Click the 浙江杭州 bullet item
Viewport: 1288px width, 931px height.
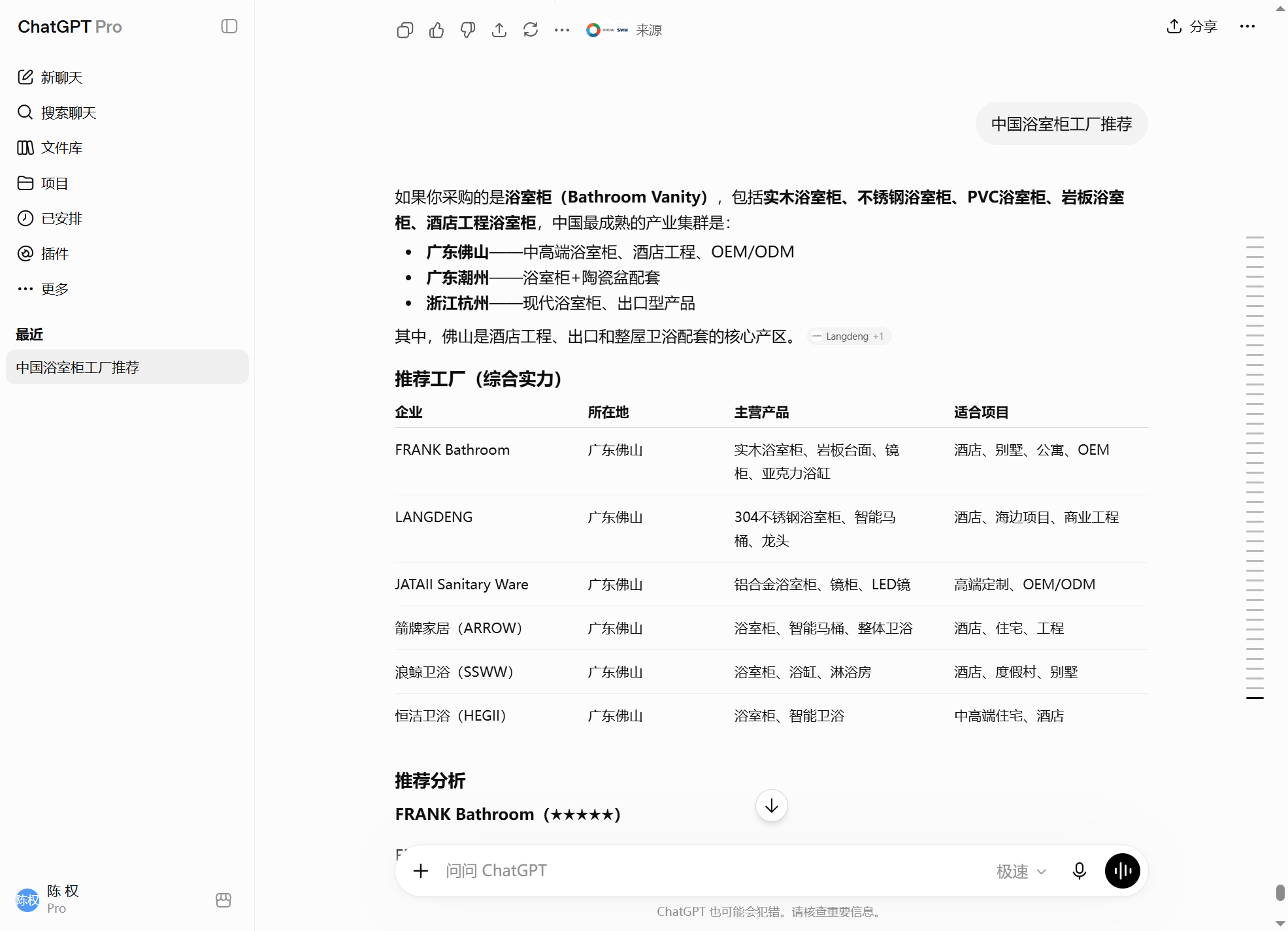561,303
